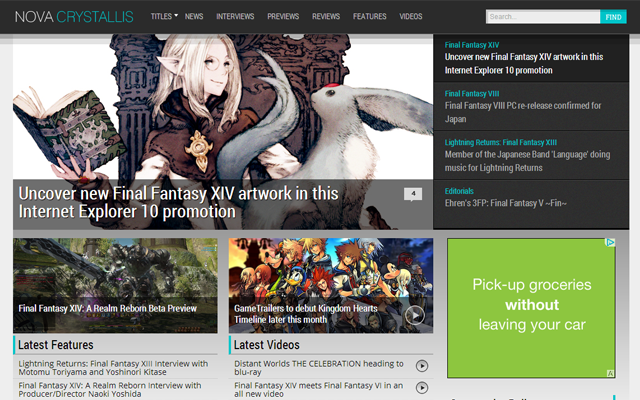
Task: Expand the Titles dropdown menu
Action: coord(164,17)
